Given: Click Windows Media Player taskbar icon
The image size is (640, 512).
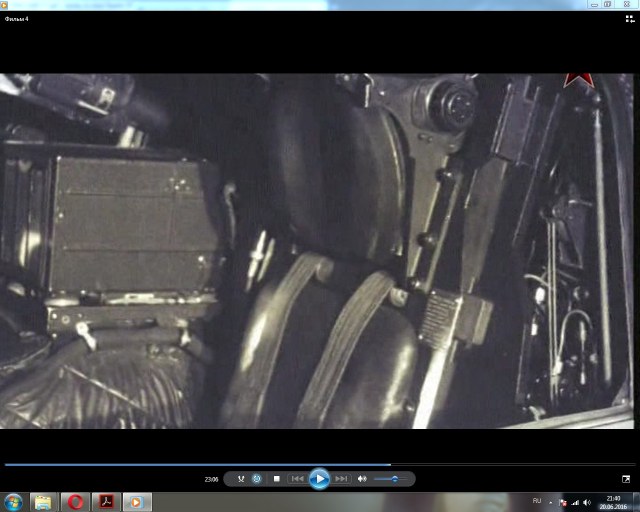Looking at the screenshot, I should click(x=136, y=501).
